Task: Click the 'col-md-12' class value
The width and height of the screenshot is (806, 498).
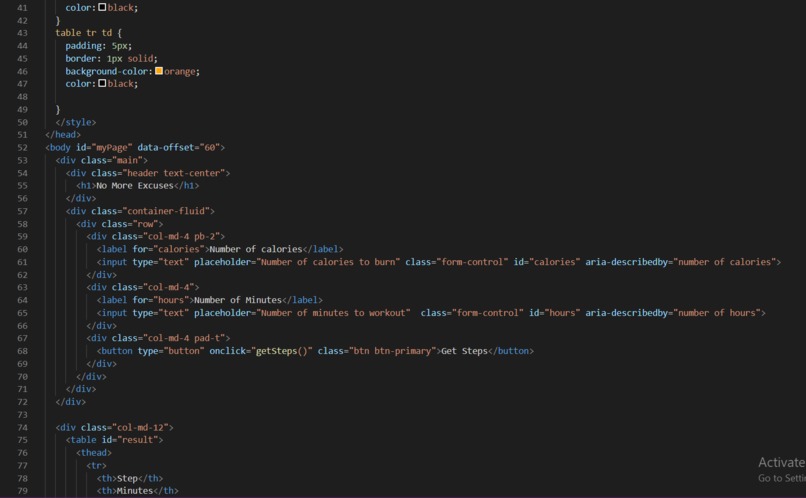Action: 140,428
